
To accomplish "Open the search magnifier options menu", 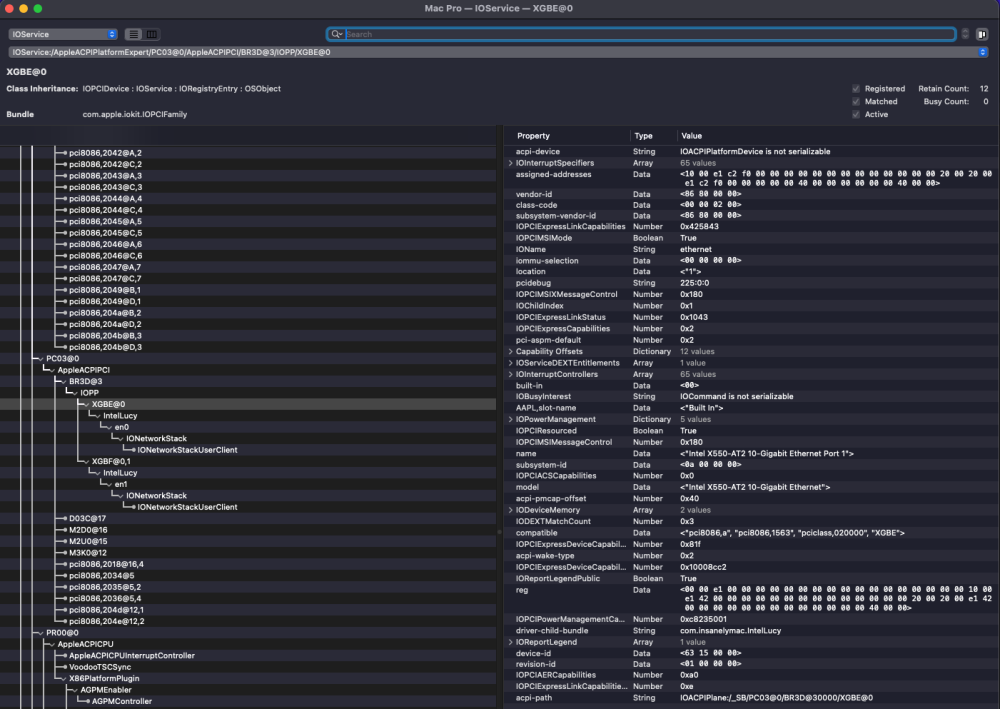I will pyautogui.click(x=337, y=34).
